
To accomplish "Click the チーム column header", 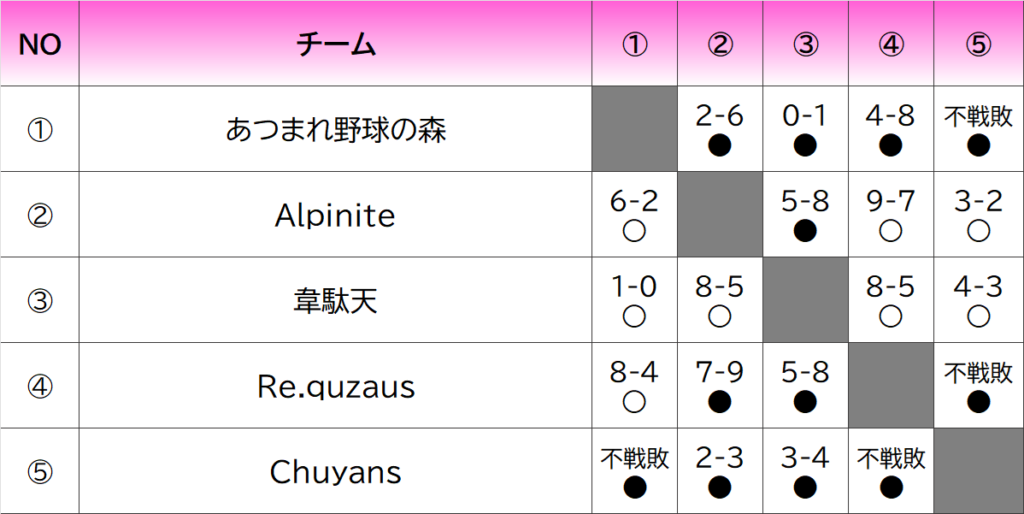I will pyautogui.click(x=335, y=44).
